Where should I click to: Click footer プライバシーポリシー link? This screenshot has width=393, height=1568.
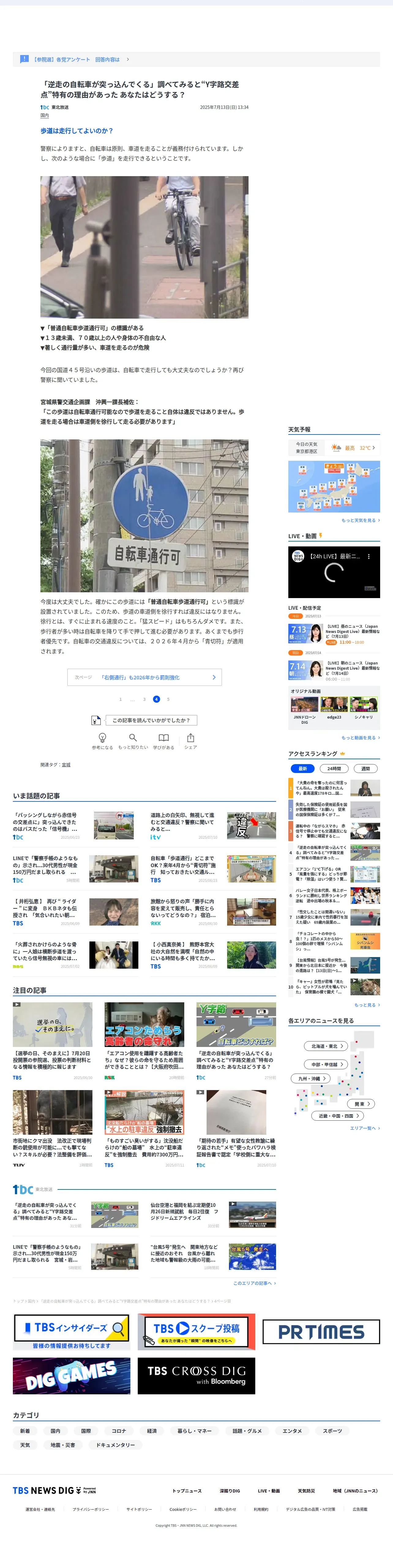pos(91,1509)
